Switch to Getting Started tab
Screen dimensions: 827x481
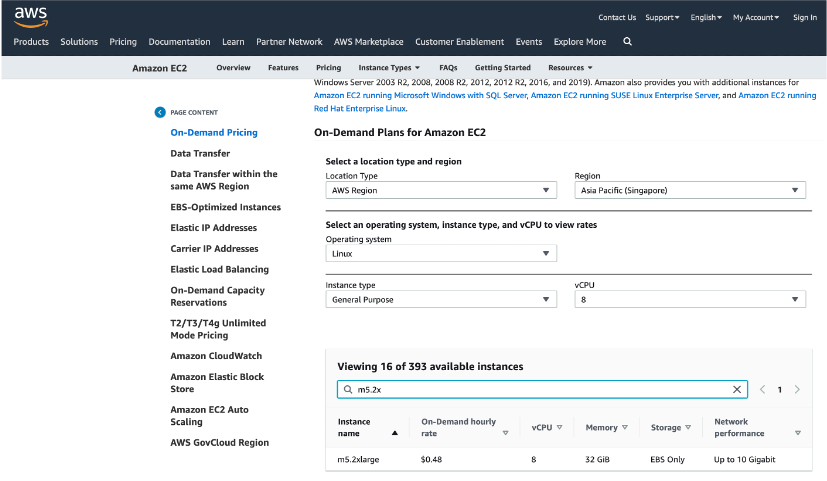point(503,68)
